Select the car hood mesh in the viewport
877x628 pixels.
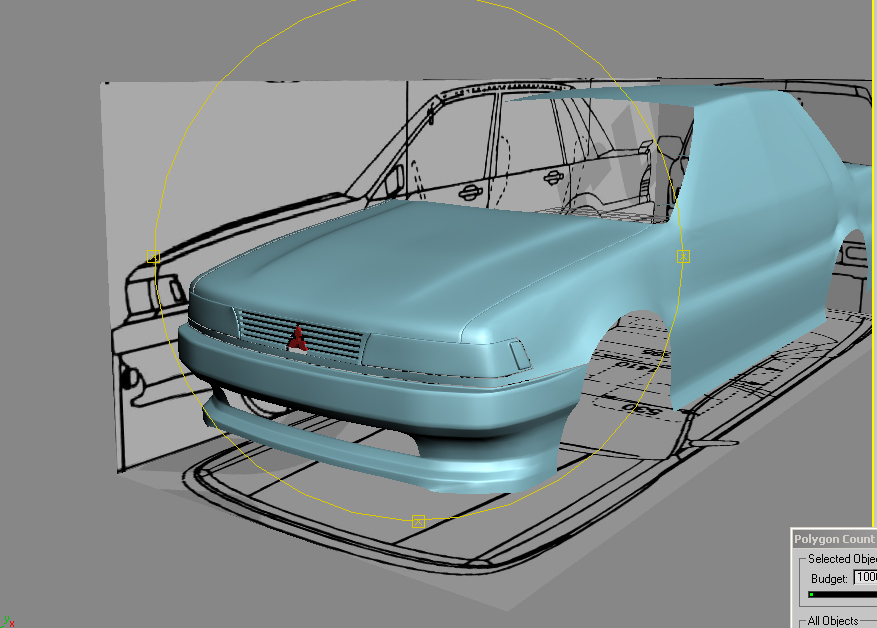click(x=414, y=263)
